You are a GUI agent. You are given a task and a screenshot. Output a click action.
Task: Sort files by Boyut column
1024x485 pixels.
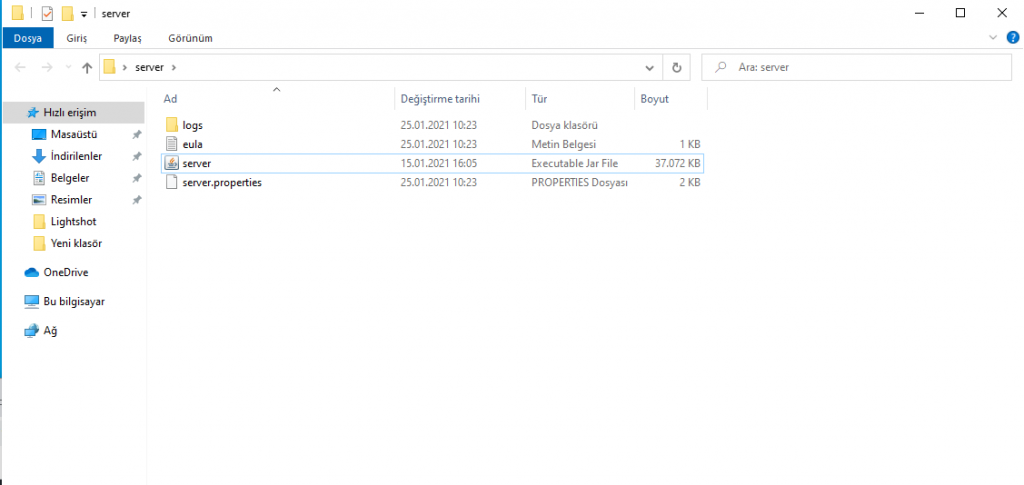(x=655, y=99)
